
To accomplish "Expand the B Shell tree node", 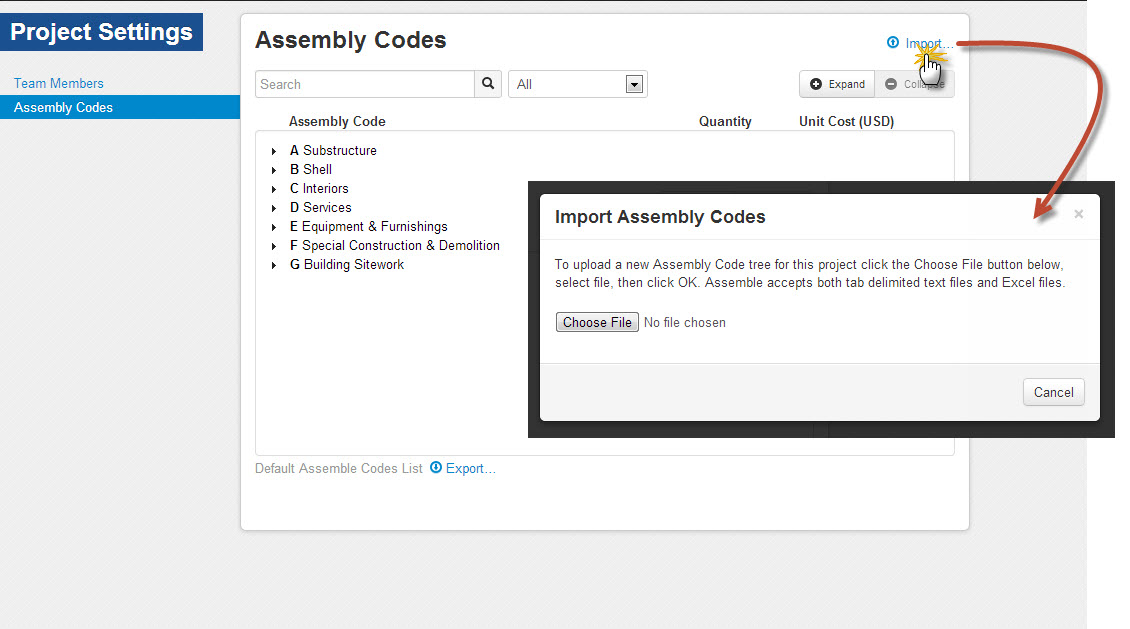I will tap(274, 170).
